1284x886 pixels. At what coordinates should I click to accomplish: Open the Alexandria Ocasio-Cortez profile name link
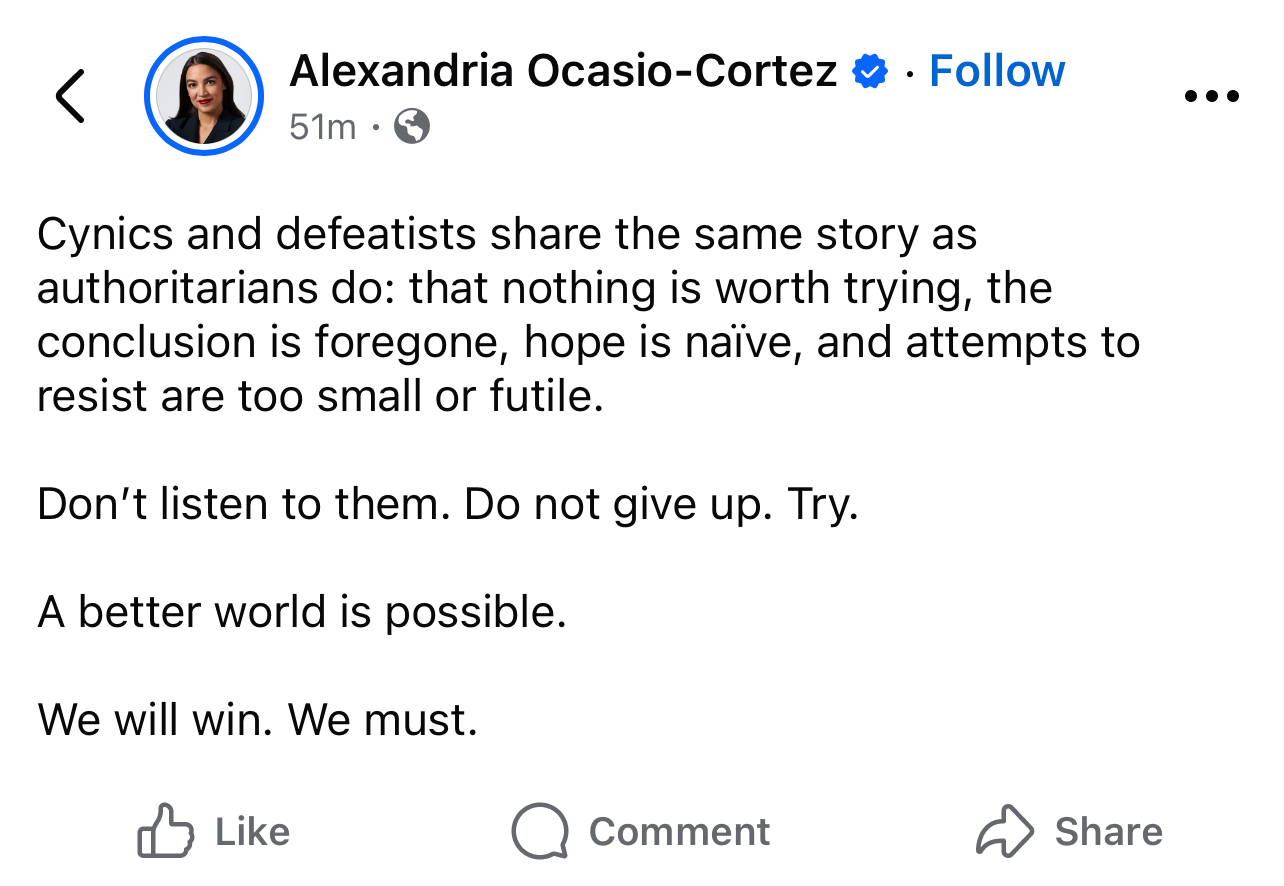point(563,71)
